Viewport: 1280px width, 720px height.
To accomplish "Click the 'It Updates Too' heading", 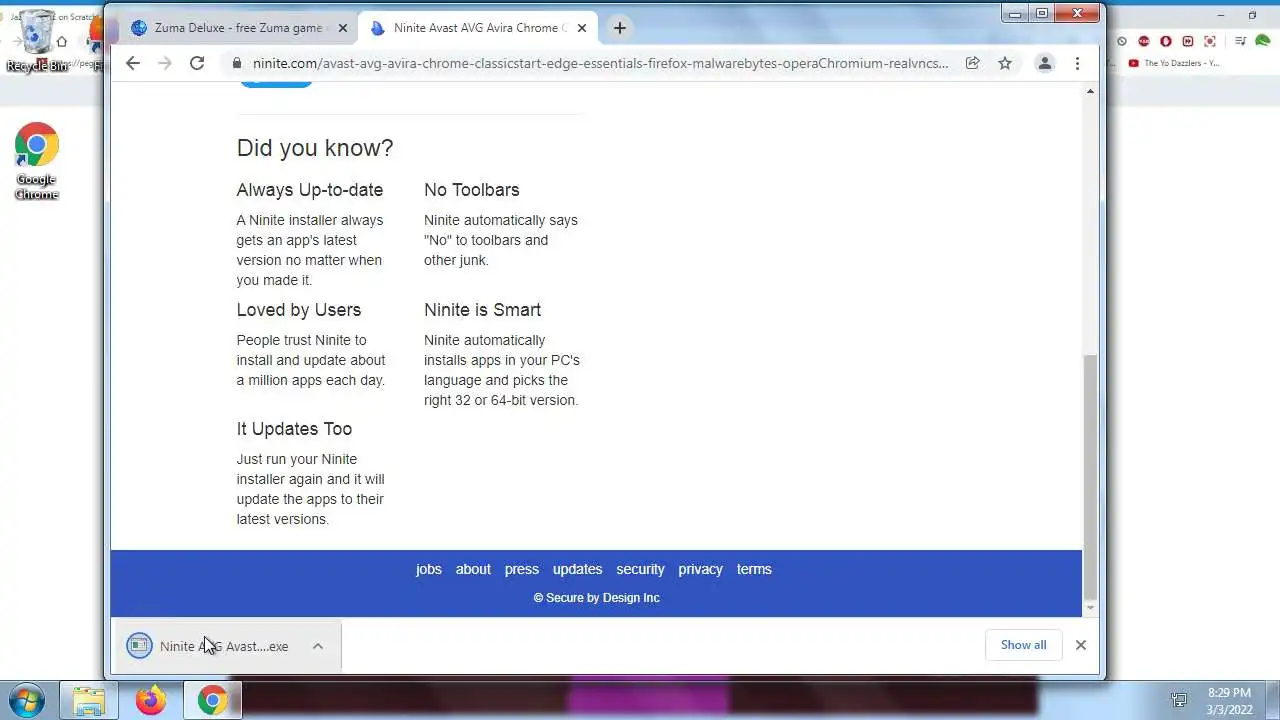I will pos(294,429).
